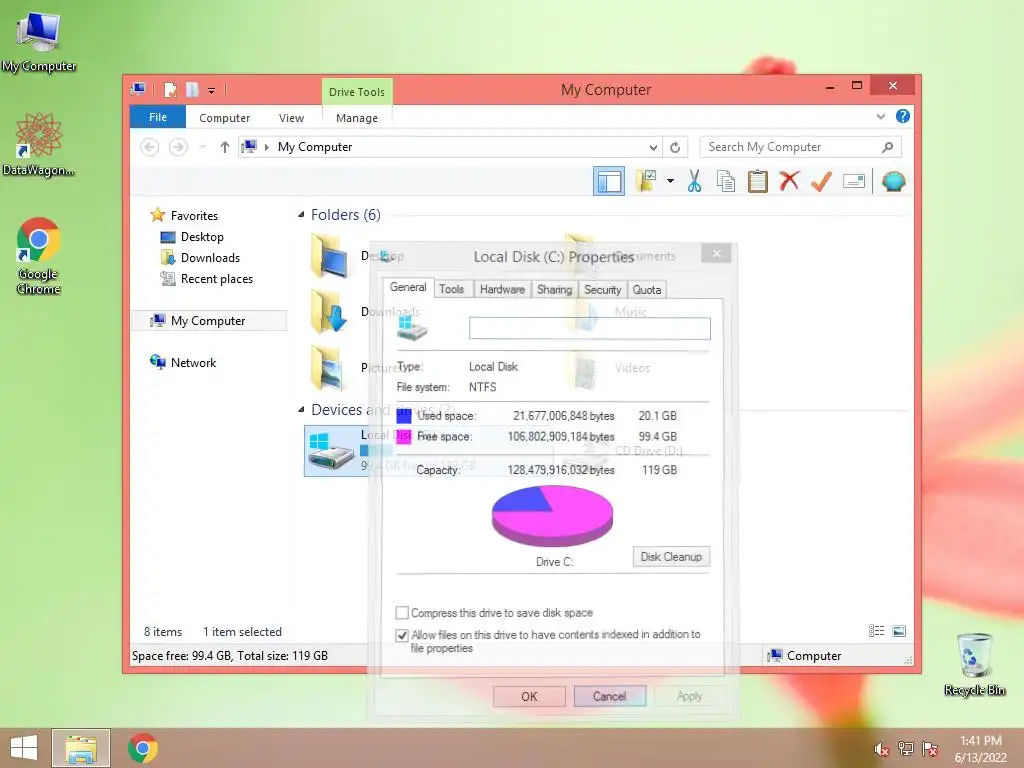The width and height of the screenshot is (1024, 768).
Task: Click the Properties quick access icon in title bar
Action: pyautogui.click(x=170, y=89)
